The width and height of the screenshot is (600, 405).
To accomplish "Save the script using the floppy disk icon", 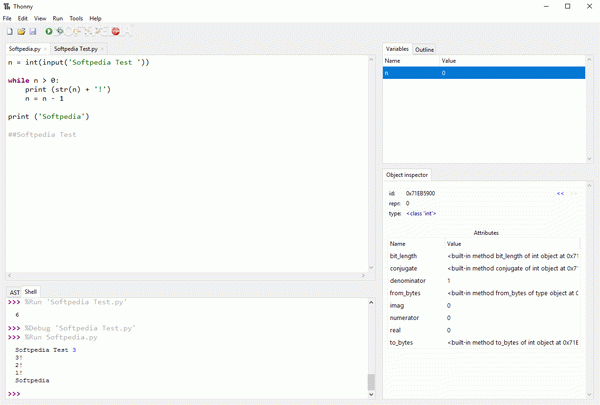I will (x=33, y=31).
